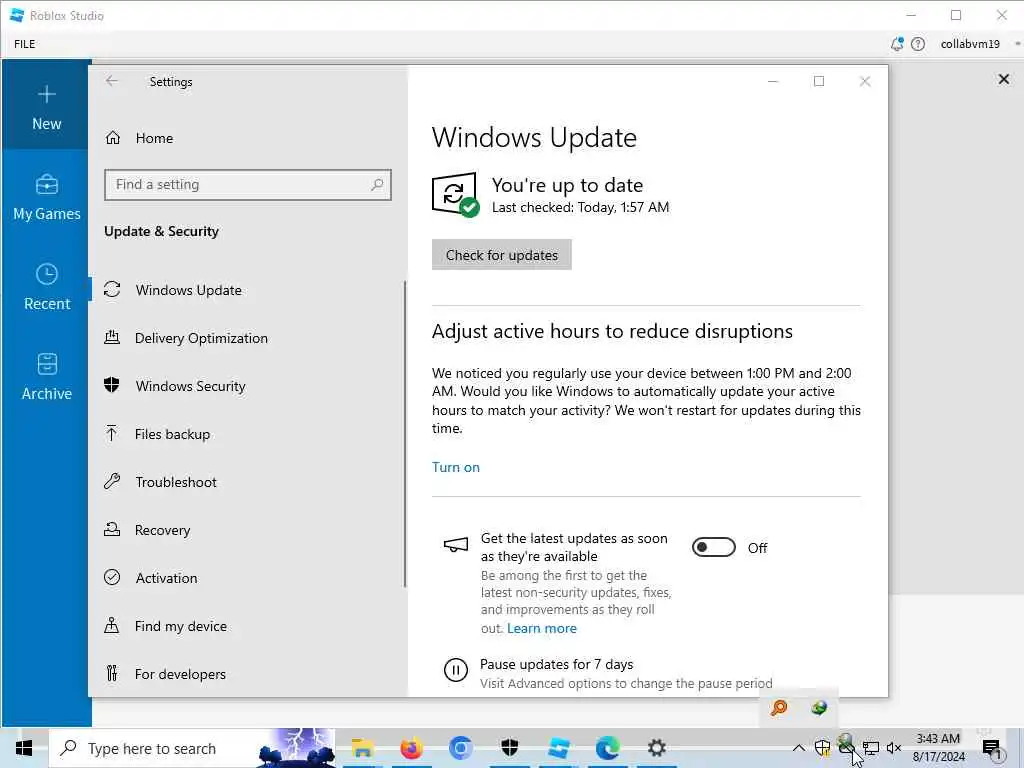Open Action Center notifications icon
This screenshot has width=1024, height=768.
[992, 748]
